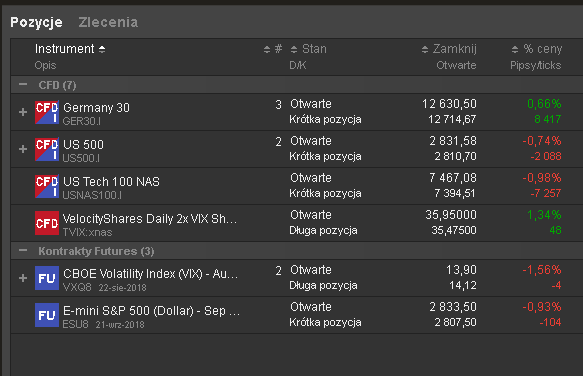Collapse the Kontrakty Futures (3) group
Viewport: 583px width, 376px height.
pyautogui.click(x=23, y=250)
